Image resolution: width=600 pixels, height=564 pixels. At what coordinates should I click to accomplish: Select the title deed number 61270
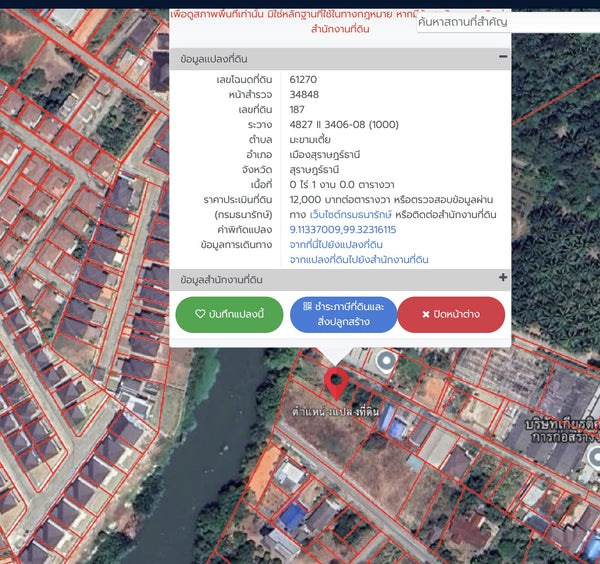tap(303, 80)
